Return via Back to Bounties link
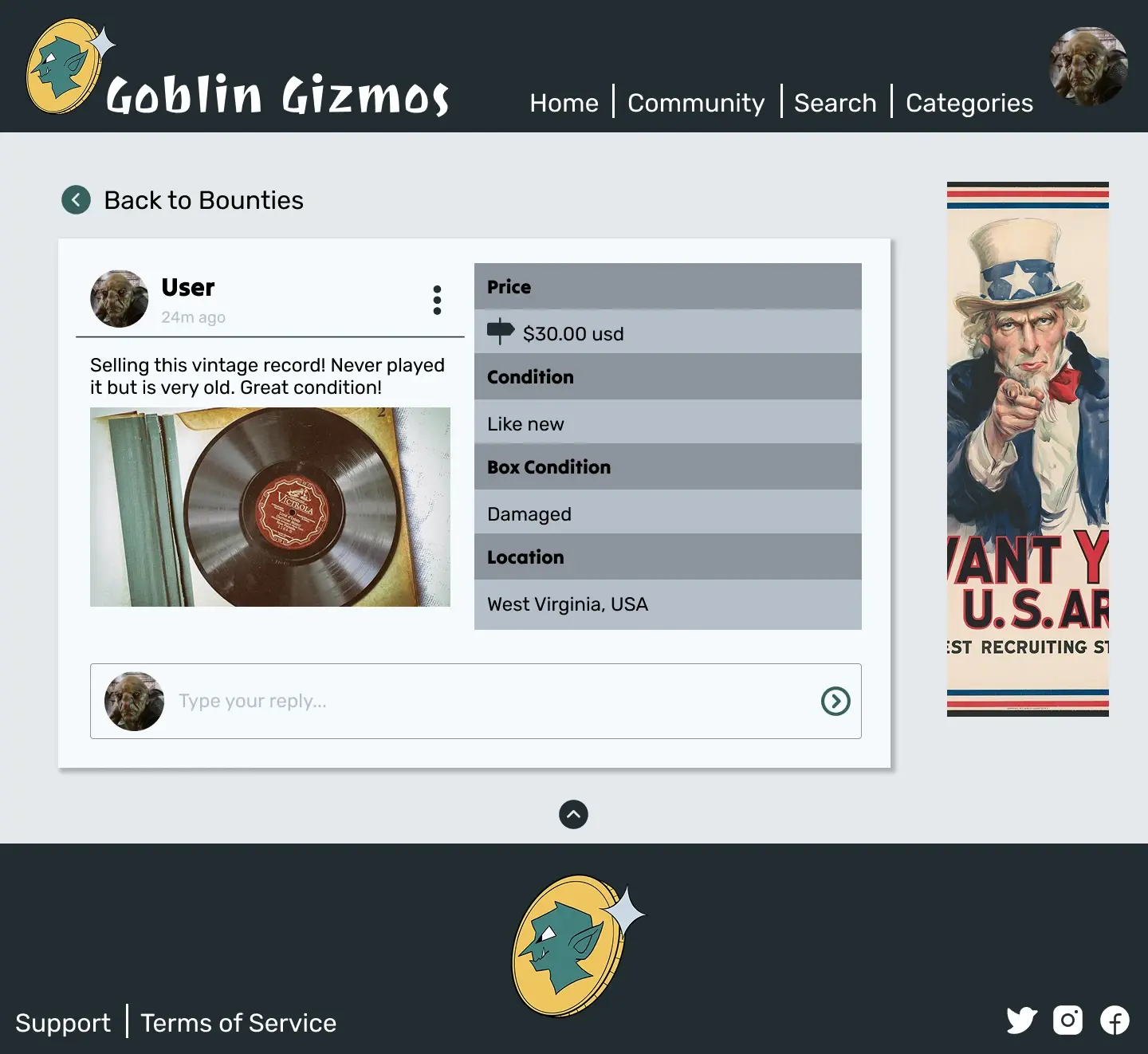This screenshot has width=1148, height=1054. 204,200
